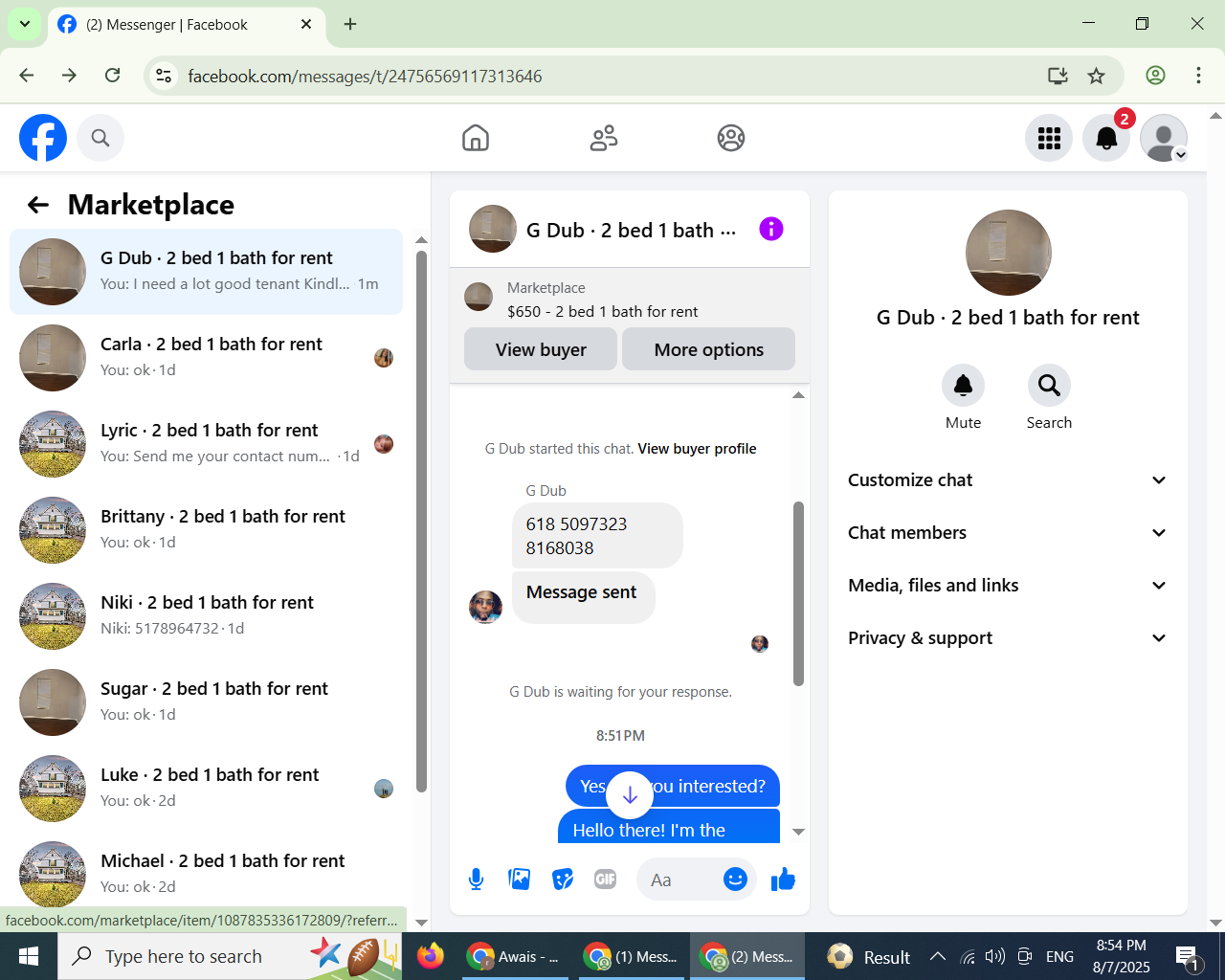Send a voice clip microphone icon
Screen dimensions: 1225x980
point(476,880)
